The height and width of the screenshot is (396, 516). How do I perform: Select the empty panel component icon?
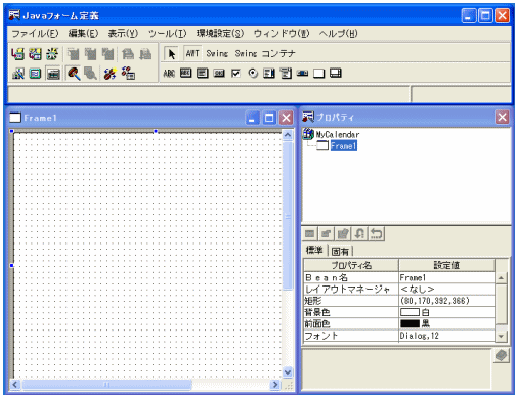(x=319, y=74)
